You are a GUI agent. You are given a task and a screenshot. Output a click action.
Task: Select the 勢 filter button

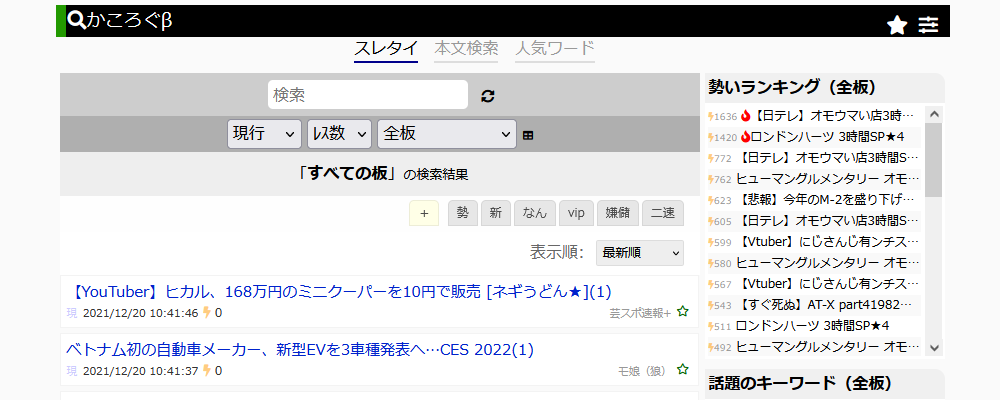(x=463, y=214)
